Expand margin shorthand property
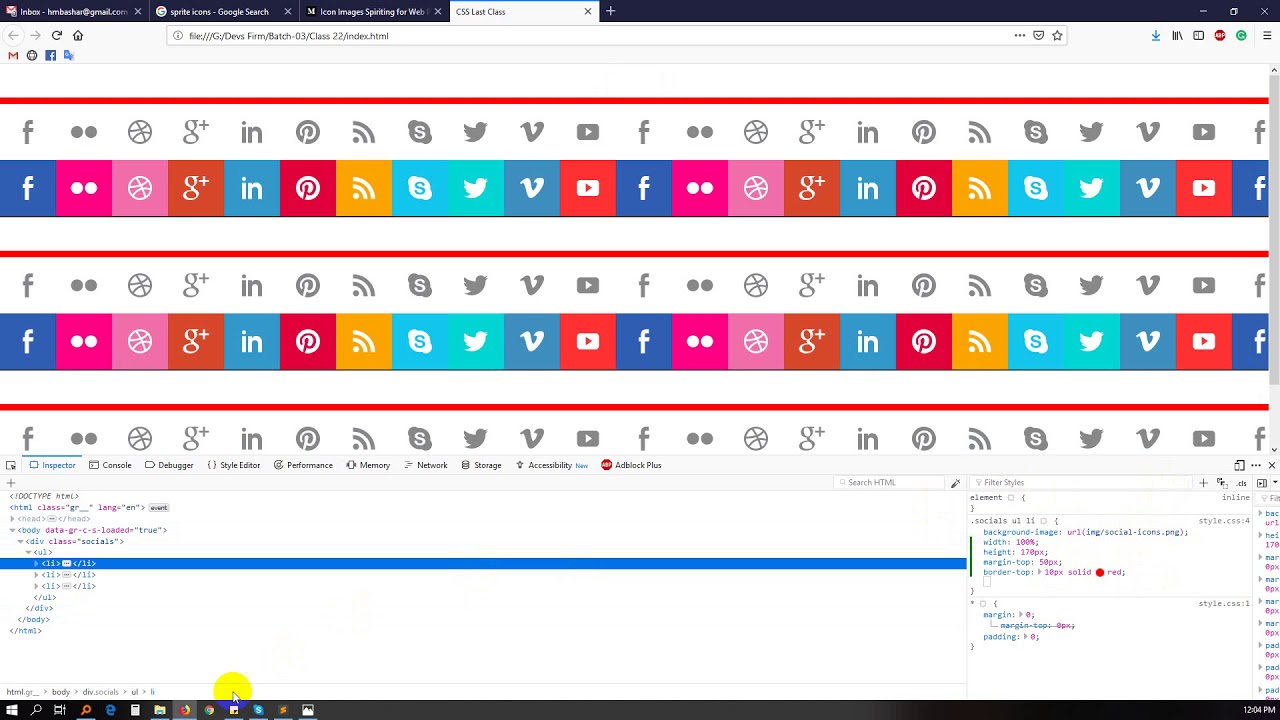The image size is (1280, 720). [x=1021, y=615]
